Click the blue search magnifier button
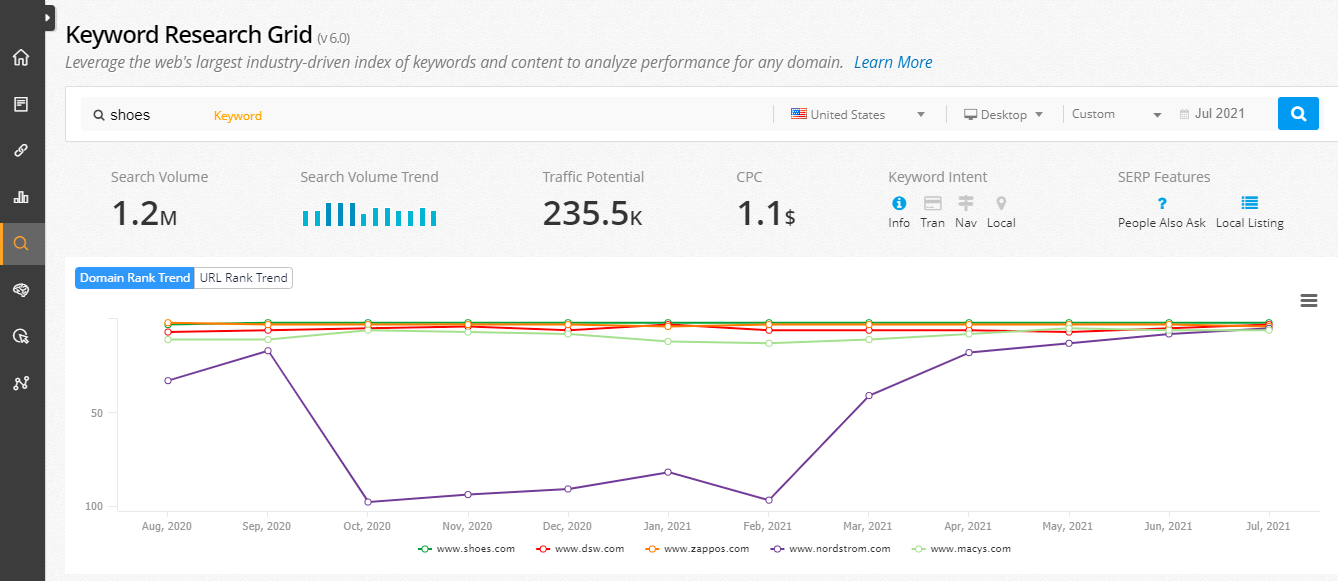Image resolution: width=1338 pixels, height=581 pixels. [1298, 114]
